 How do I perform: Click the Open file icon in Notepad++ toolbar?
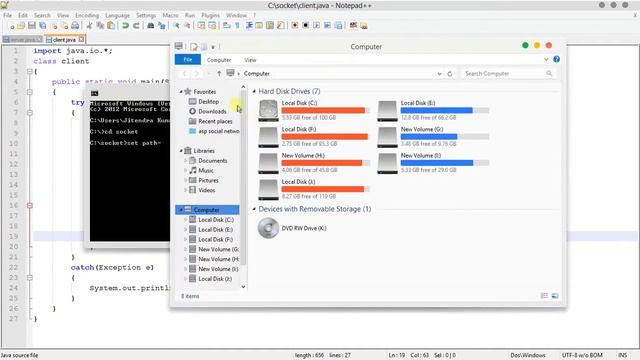point(21,26)
